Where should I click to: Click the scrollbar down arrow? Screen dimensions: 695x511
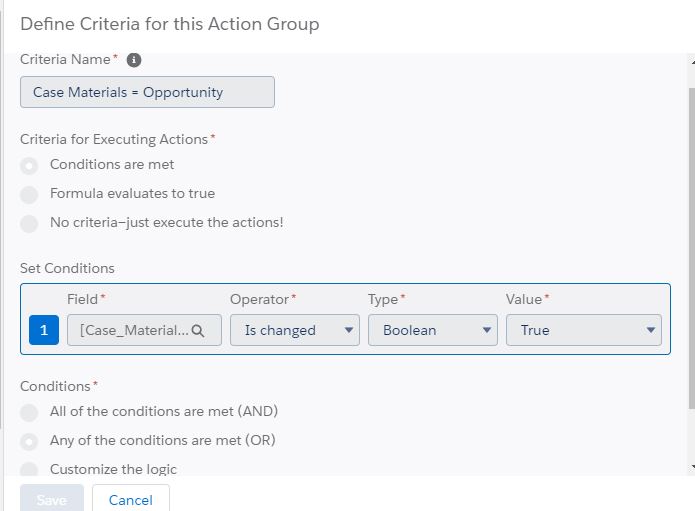click(x=690, y=467)
